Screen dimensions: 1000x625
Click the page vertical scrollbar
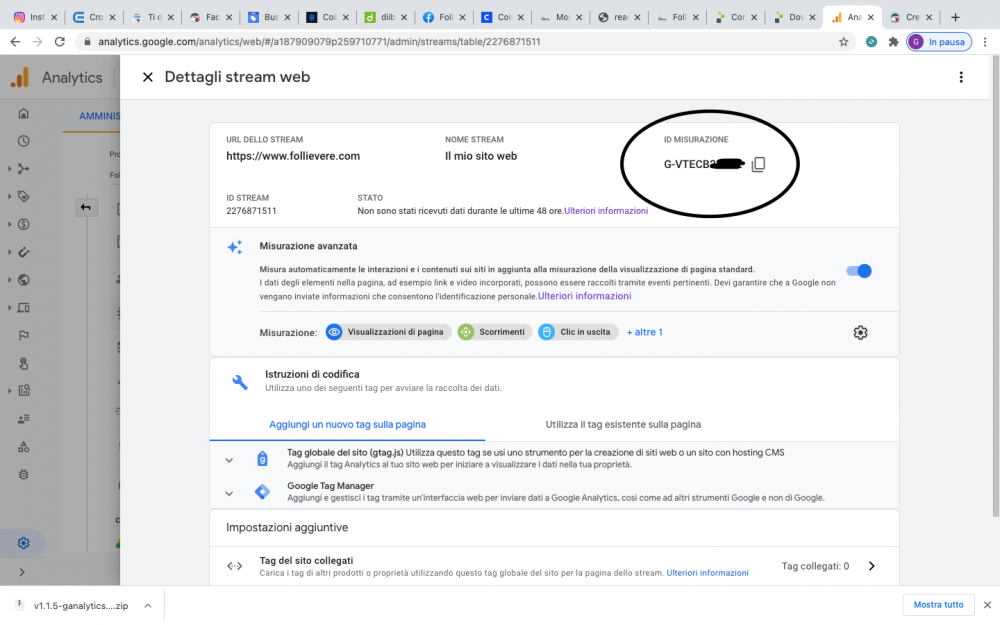click(996, 286)
